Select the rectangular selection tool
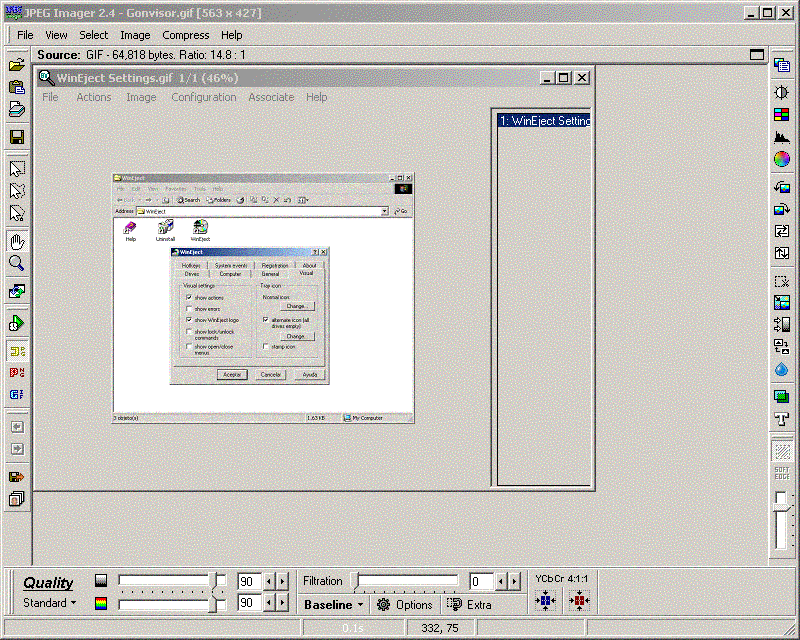Screen dimensions: 800x640 click(x=17, y=168)
